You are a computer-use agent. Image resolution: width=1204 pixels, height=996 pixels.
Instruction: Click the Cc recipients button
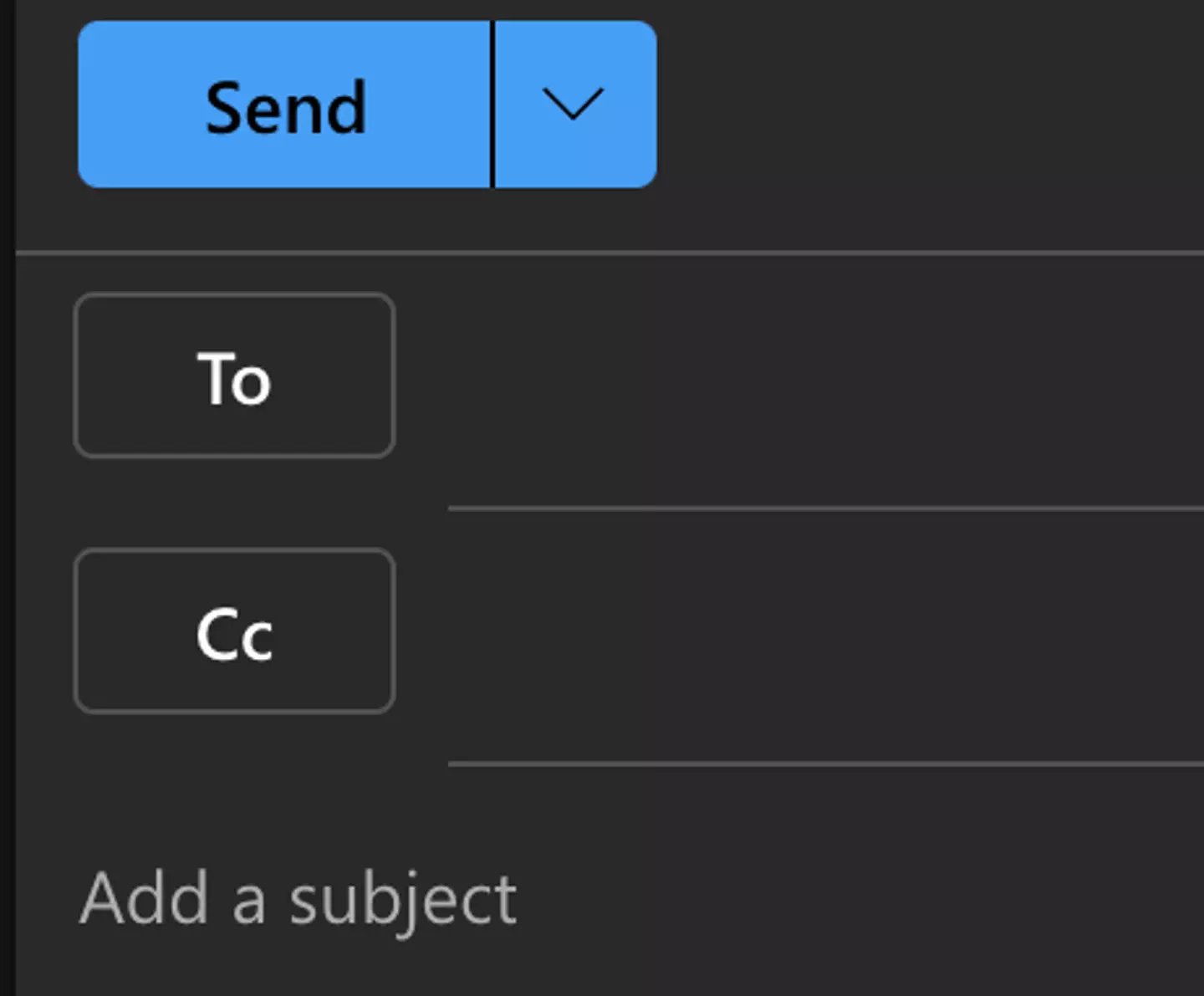click(x=234, y=631)
